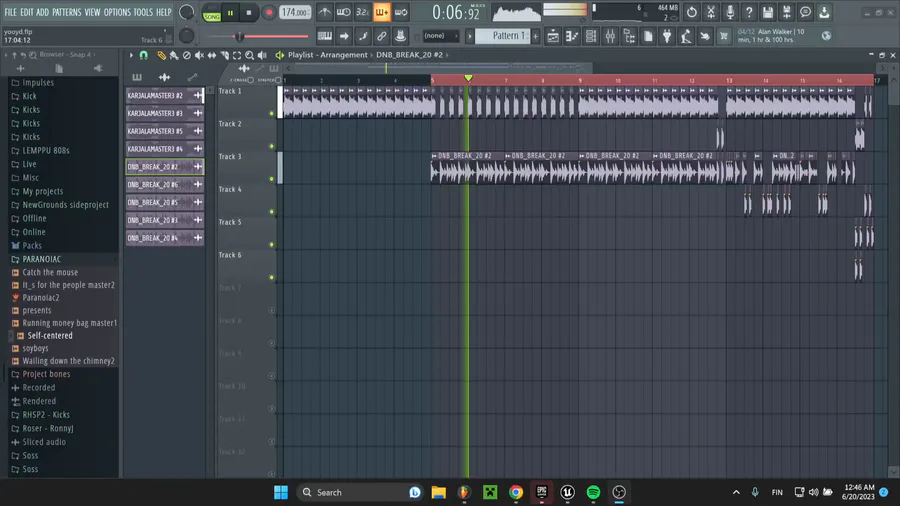The height and width of the screenshot is (506, 900).
Task: Select the playlist Paint brush tool
Action: pos(174,55)
